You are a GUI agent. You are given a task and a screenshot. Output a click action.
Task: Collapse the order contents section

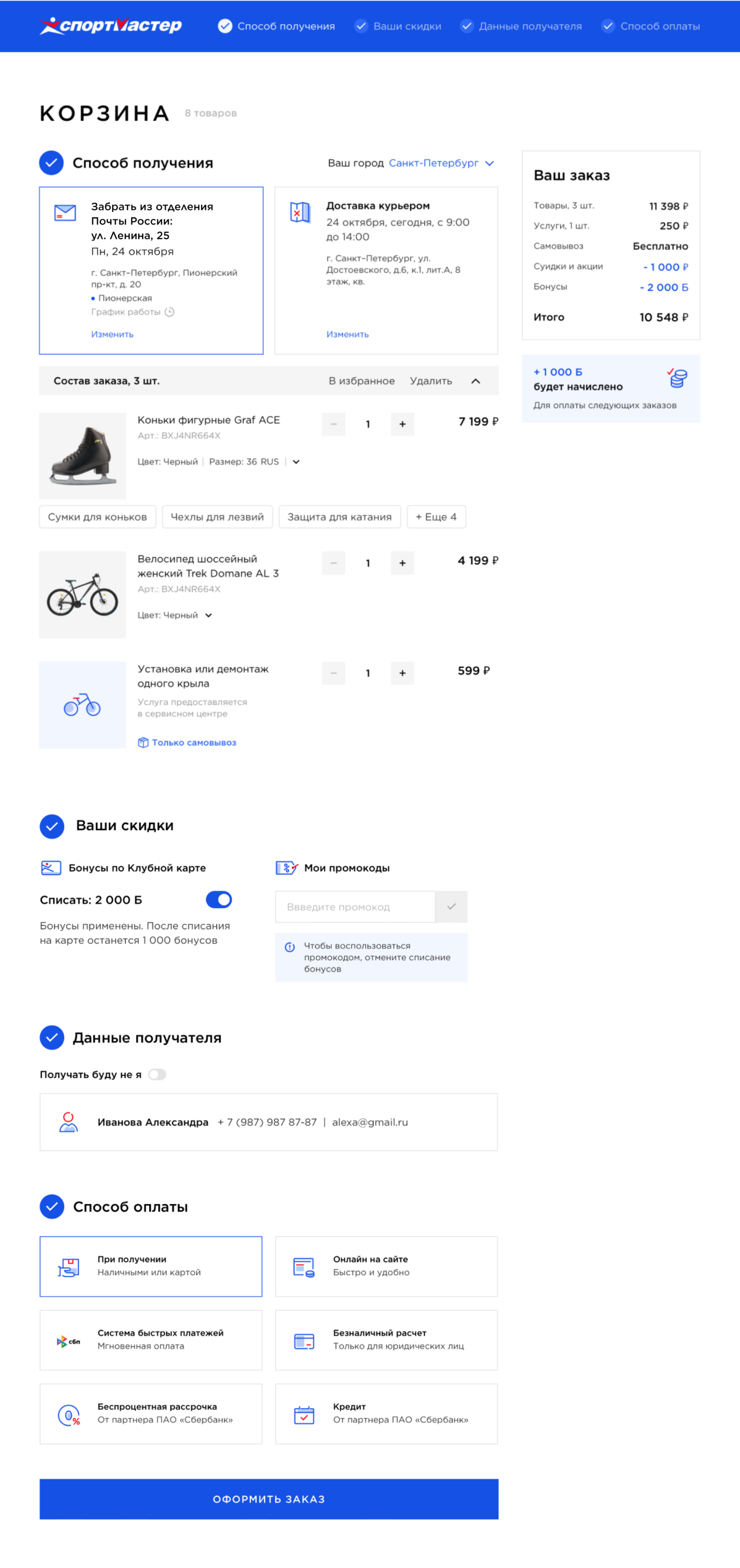[476, 381]
